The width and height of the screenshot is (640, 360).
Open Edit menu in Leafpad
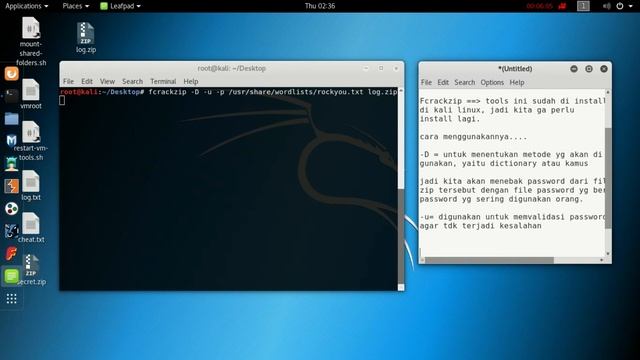tap(443, 82)
